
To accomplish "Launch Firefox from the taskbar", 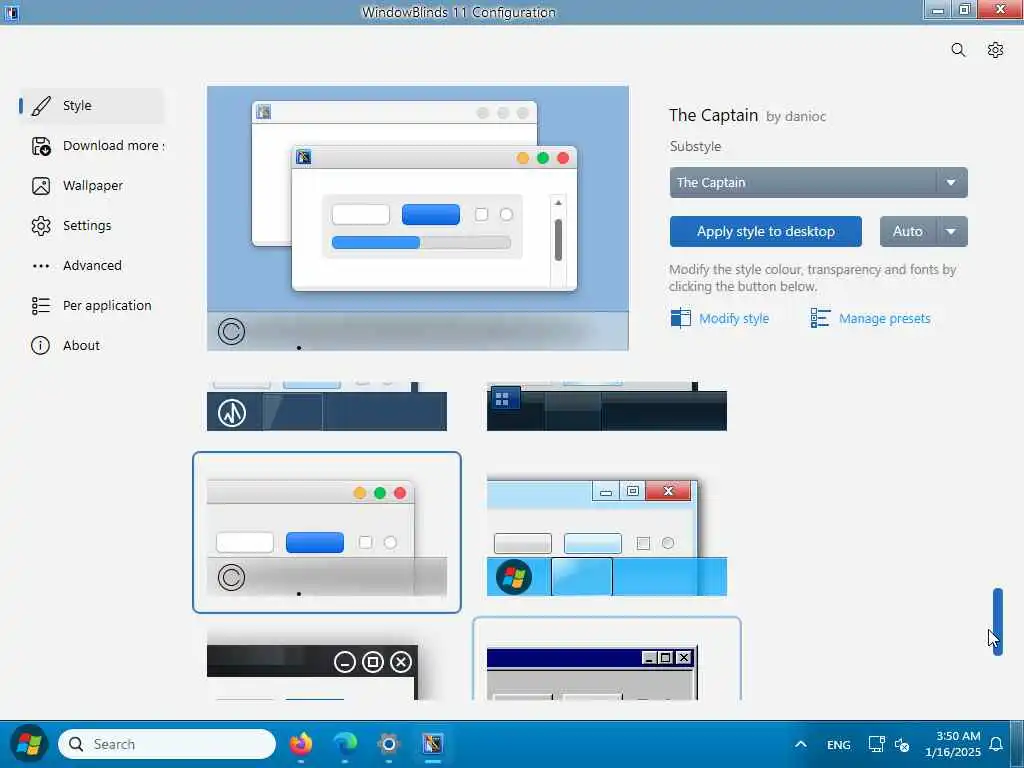I will (x=300, y=743).
